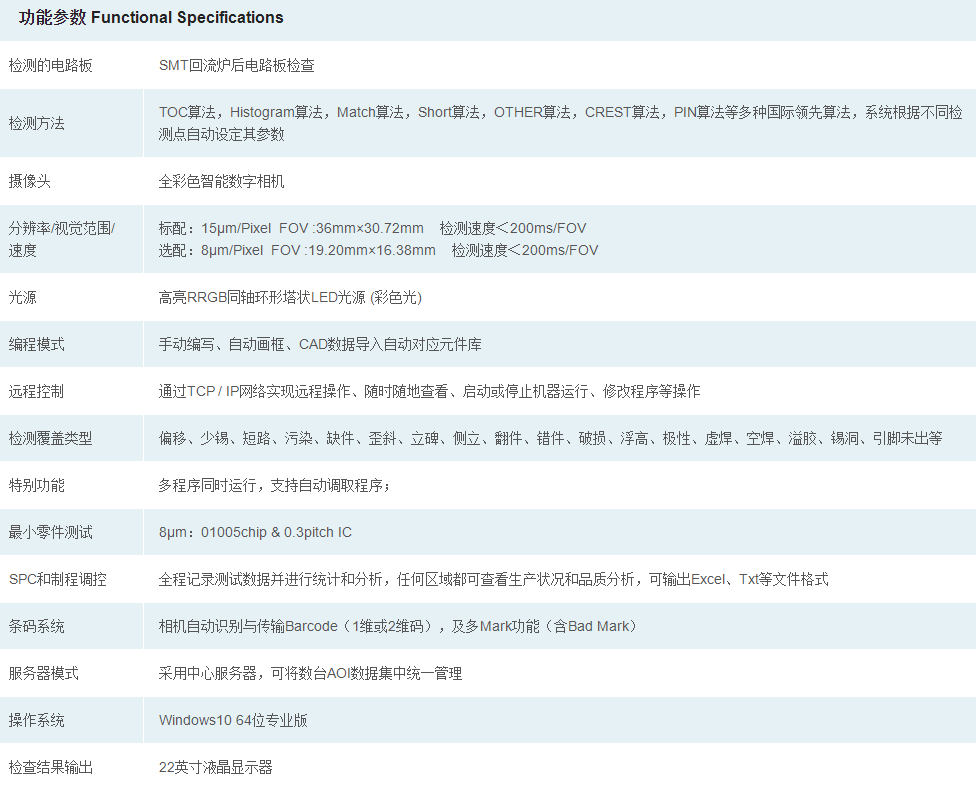This screenshot has height=790, width=976.
Task: Click 高亮RRGB同轴环形塔状LED光源 value
Action: 290,298
